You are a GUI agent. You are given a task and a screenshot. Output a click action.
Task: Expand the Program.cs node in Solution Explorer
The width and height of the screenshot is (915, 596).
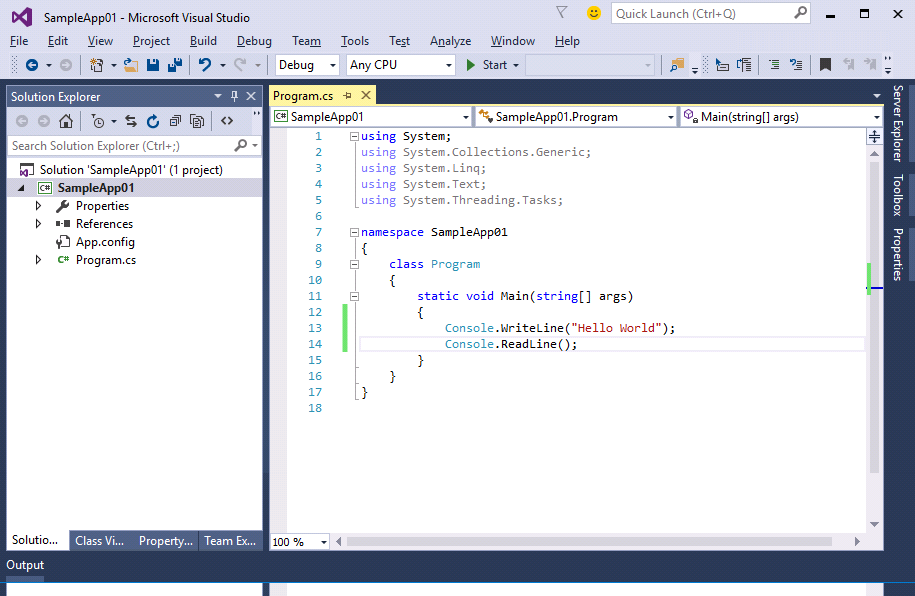click(x=39, y=260)
